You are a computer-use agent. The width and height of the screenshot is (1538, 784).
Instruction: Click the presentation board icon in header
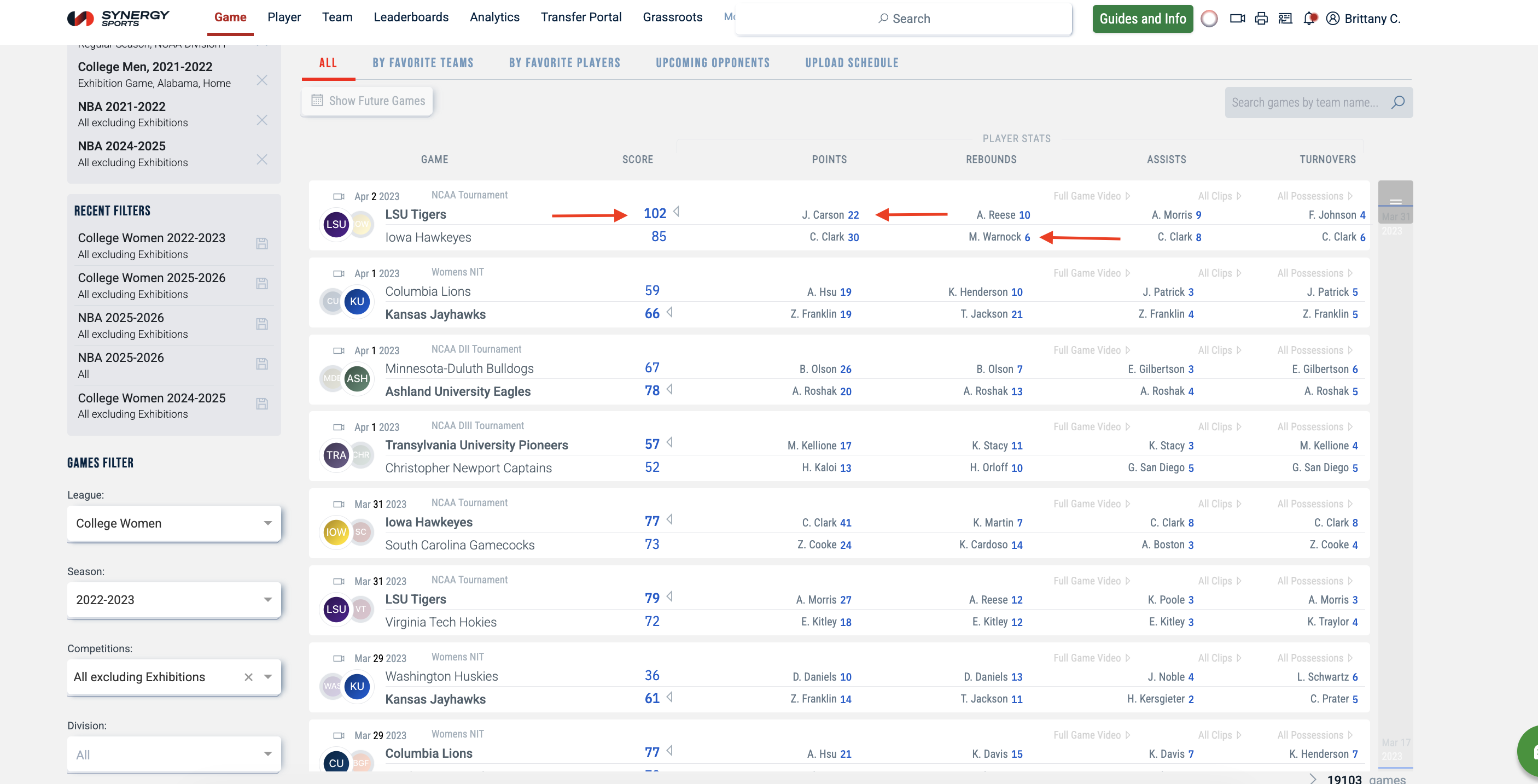click(1285, 19)
